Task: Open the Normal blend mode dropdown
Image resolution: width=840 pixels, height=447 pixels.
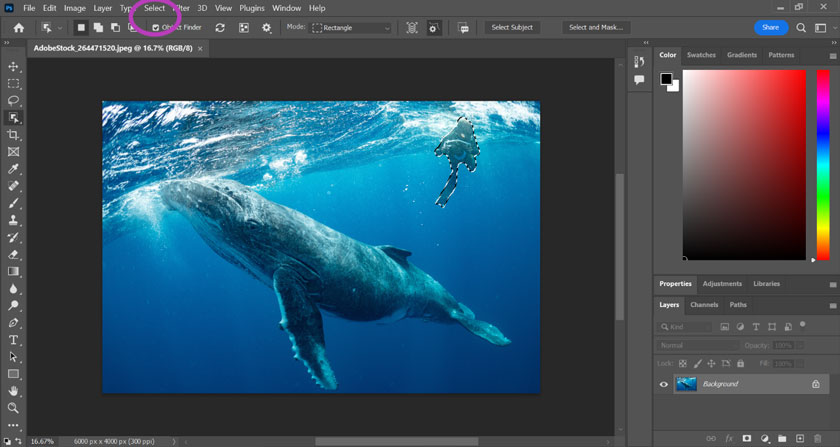Action: (698, 346)
